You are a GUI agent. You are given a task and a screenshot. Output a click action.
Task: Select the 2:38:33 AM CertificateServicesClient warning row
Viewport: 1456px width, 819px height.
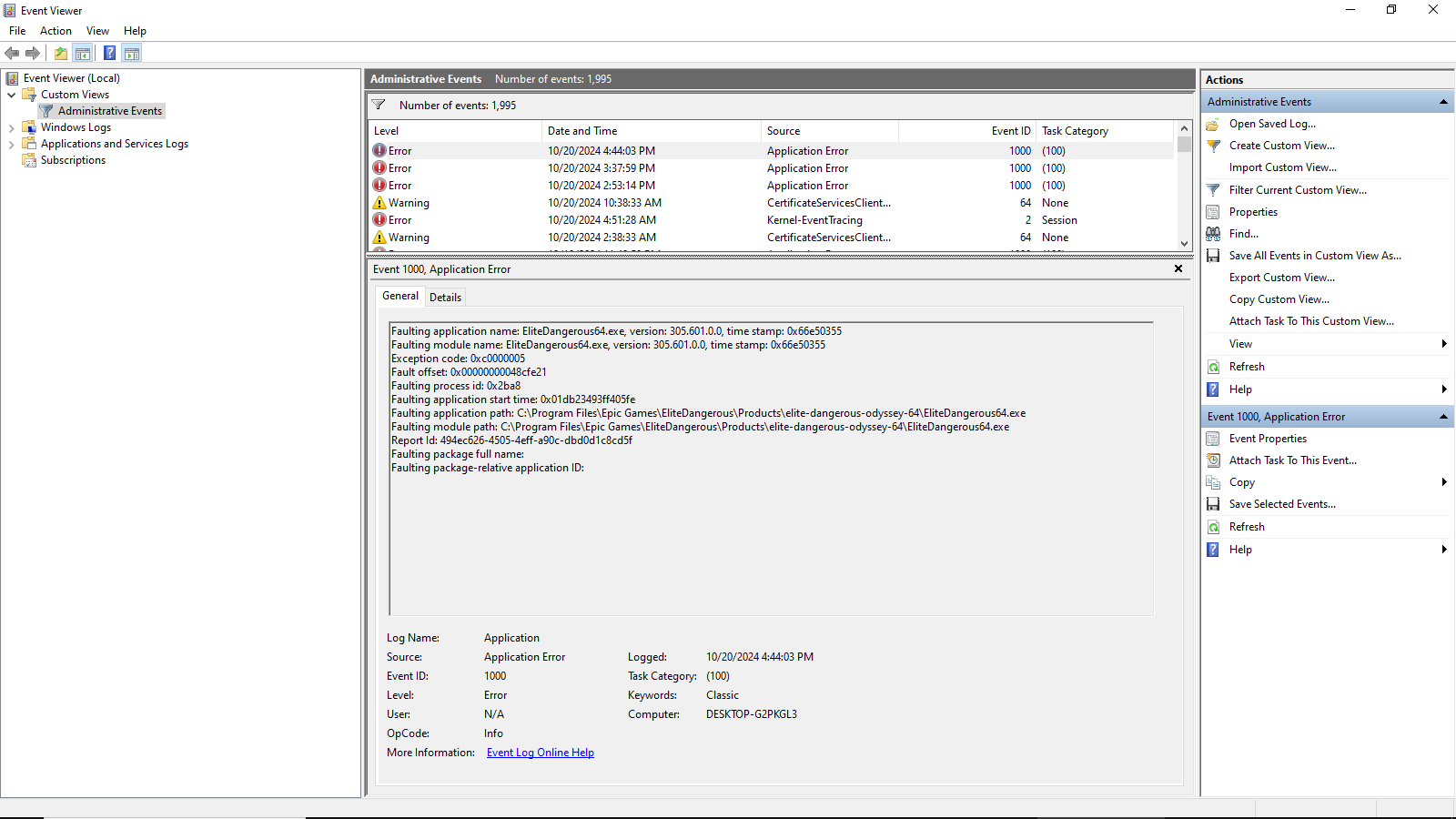[x=772, y=238]
